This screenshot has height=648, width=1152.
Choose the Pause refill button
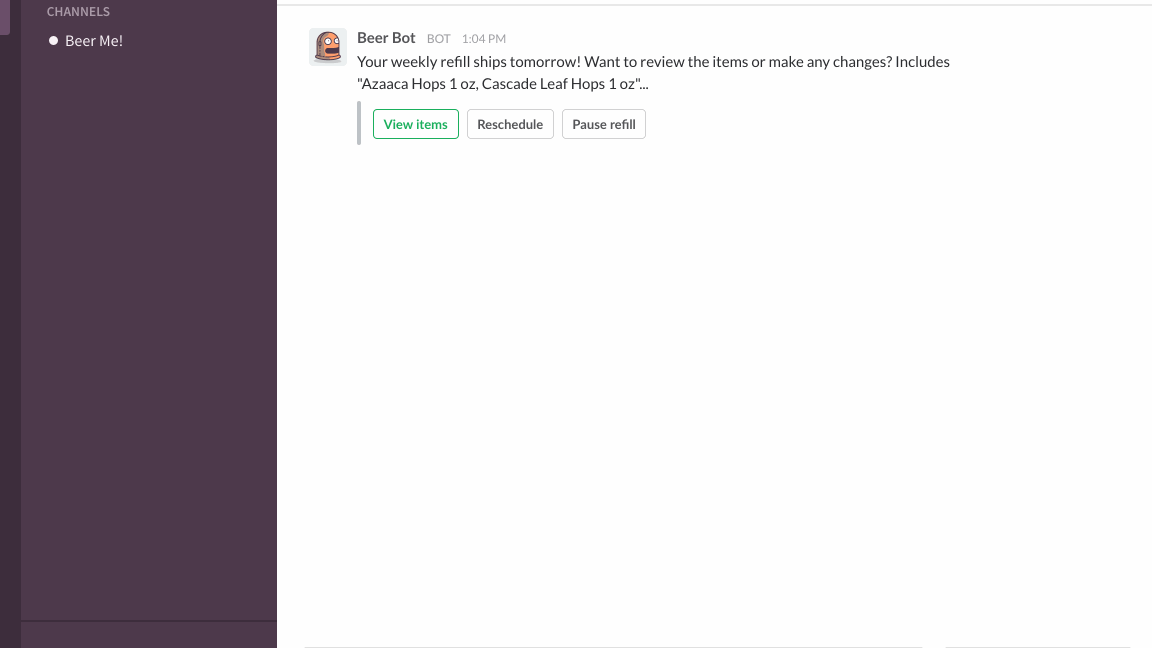point(604,124)
